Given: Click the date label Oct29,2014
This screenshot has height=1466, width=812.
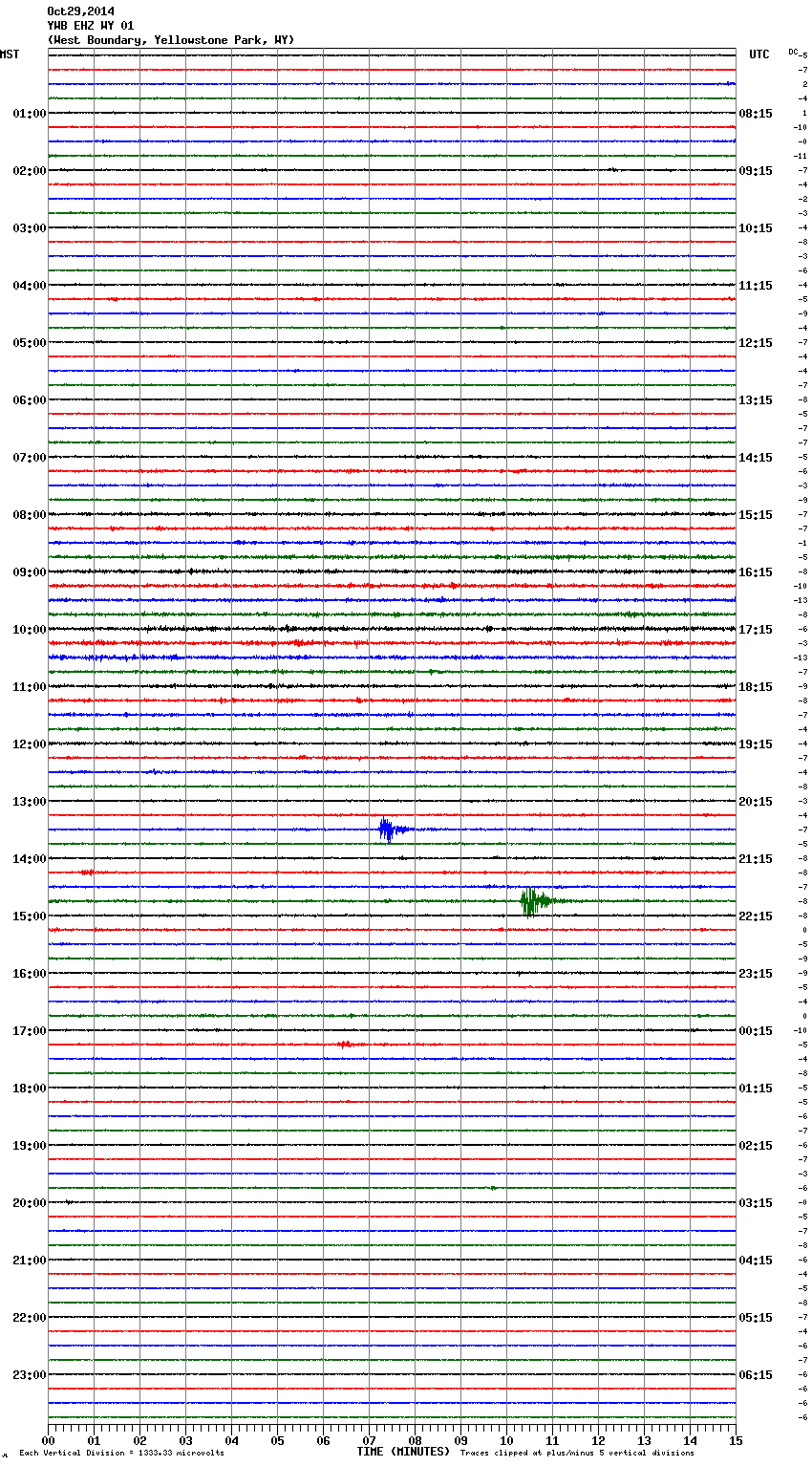Looking at the screenshot, I should (x=80, y=11).
